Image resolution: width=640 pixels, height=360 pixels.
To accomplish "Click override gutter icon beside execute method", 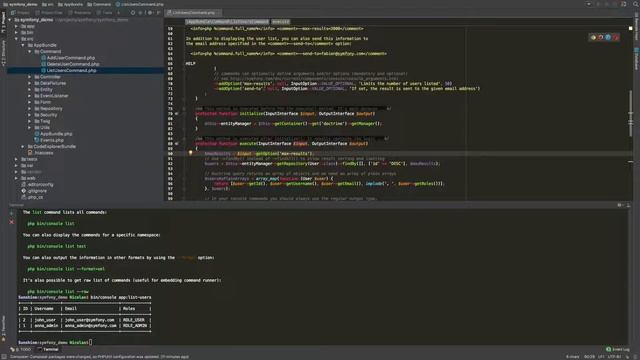I will coord(177,144).
